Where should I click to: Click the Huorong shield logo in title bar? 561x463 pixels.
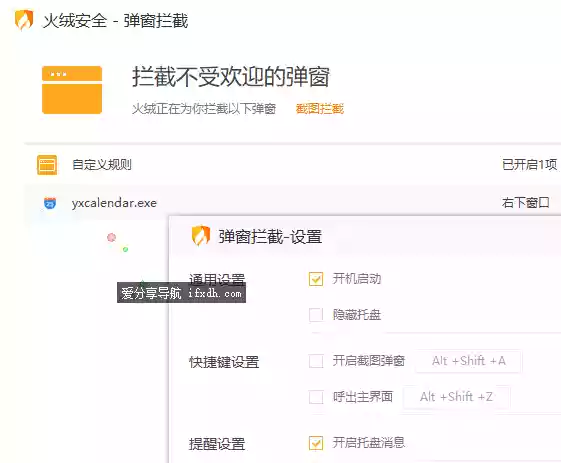[24, 20]
